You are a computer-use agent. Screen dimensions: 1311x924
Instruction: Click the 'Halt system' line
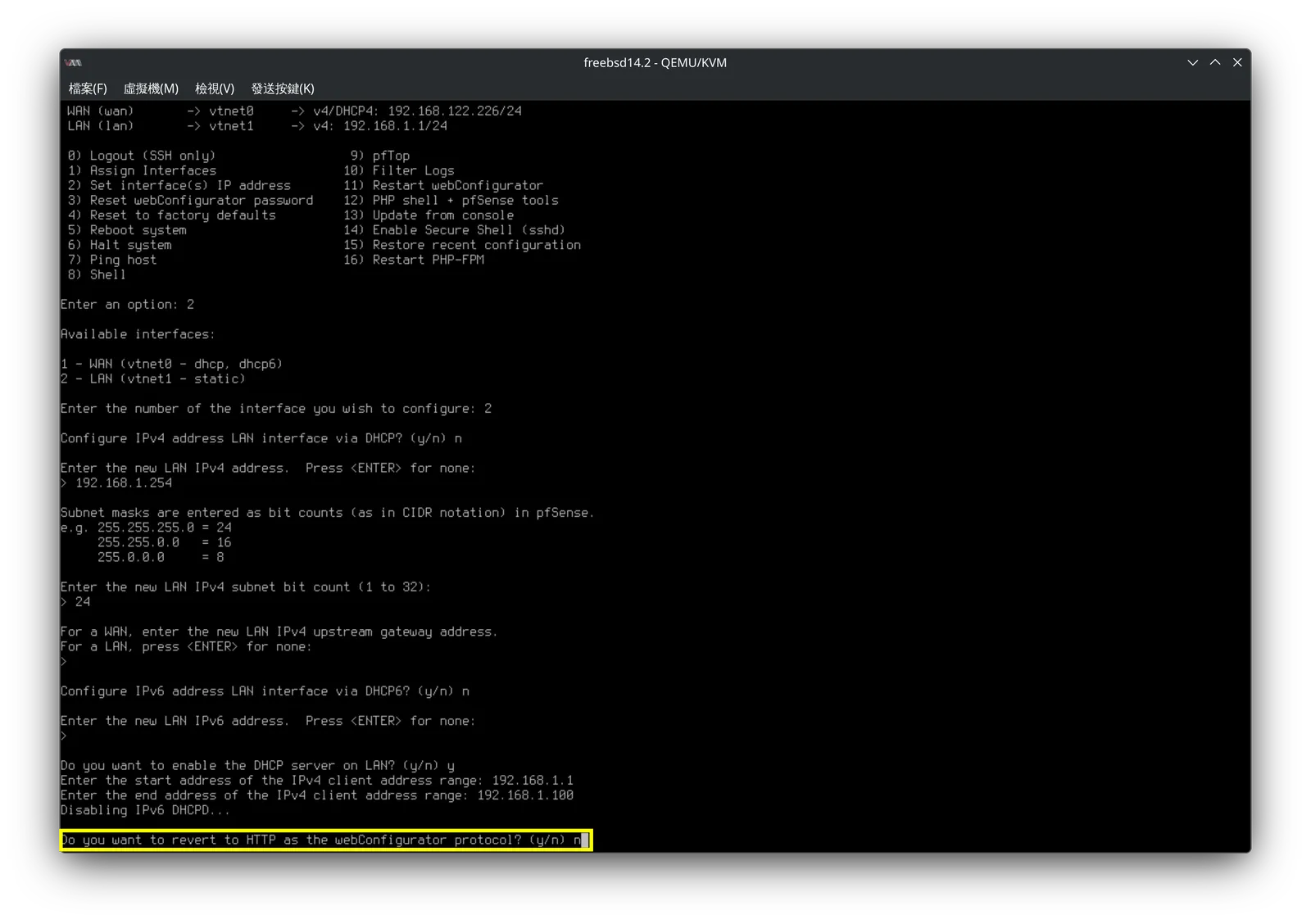(120, 245)
